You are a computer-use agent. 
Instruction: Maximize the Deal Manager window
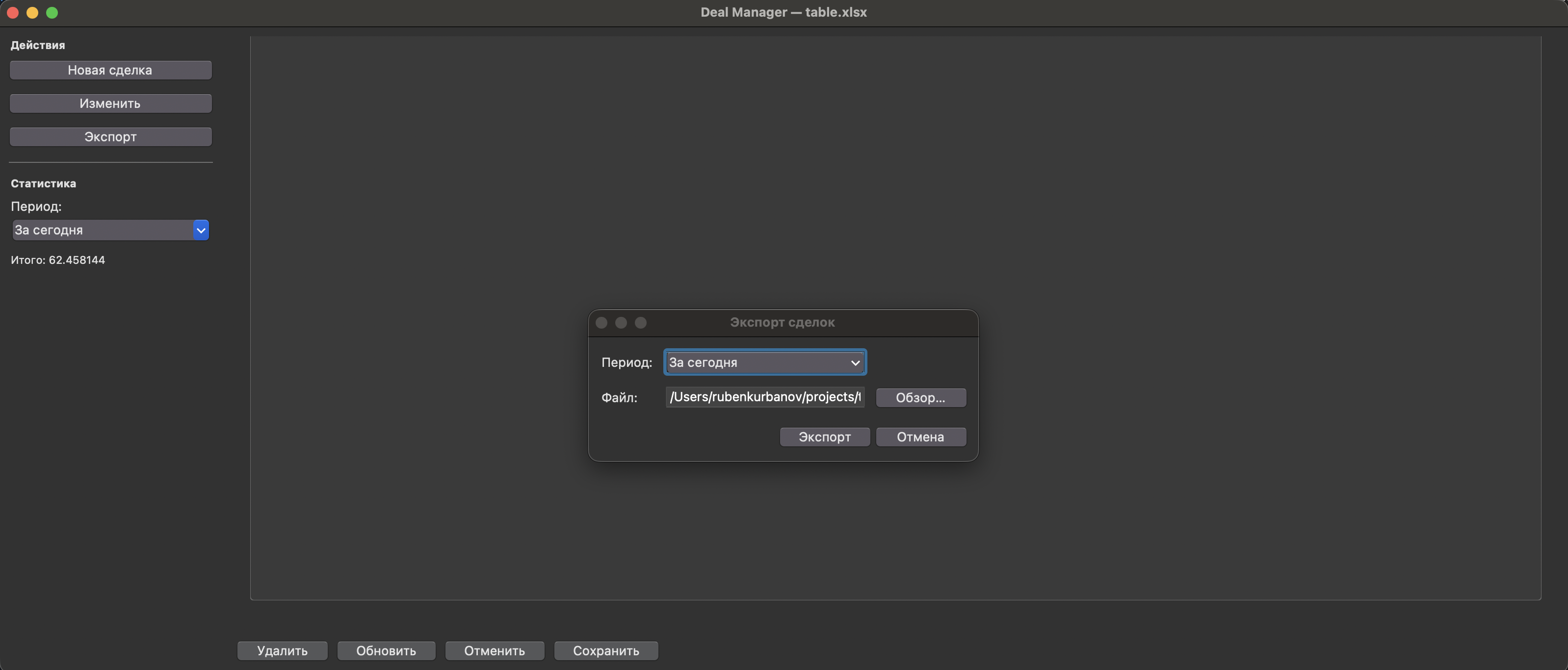(x=52, y=13)
